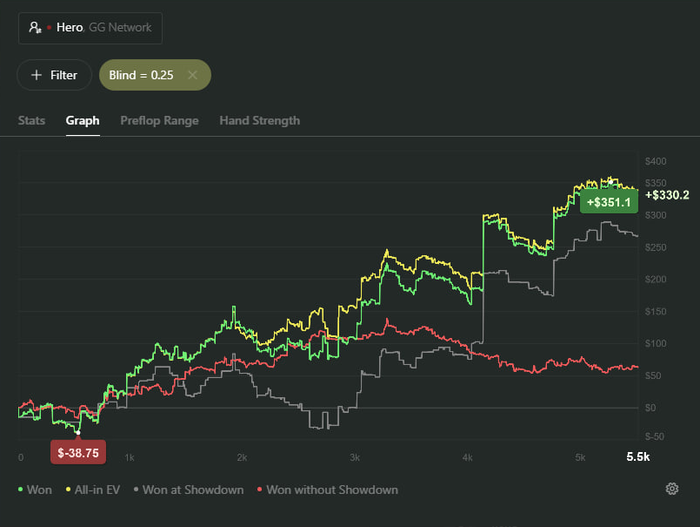Viewport: 700px width, 527px height.
Task: Click the red Won without Showdown legend dot
Action: coord(259,490)
